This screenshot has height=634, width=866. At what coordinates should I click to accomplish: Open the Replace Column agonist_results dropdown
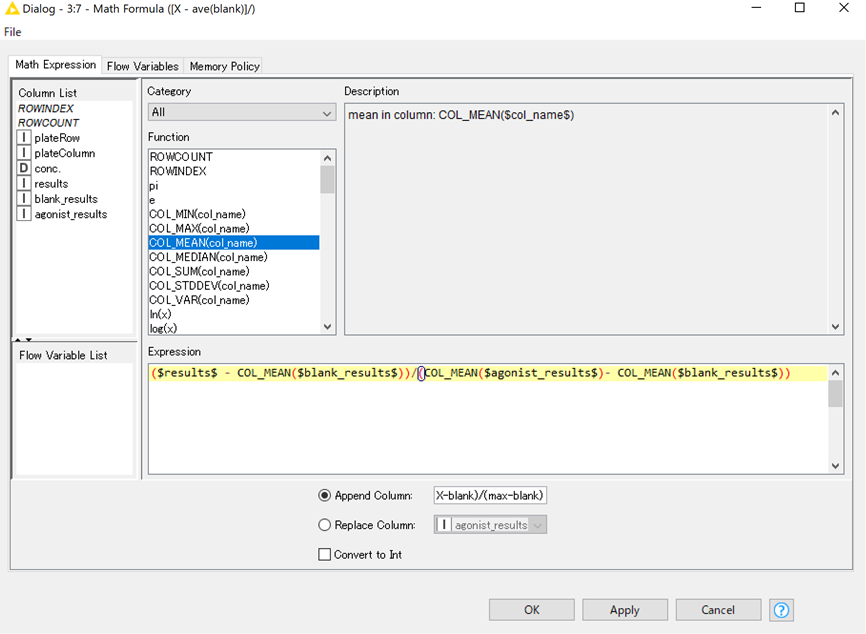pos(490,525)
